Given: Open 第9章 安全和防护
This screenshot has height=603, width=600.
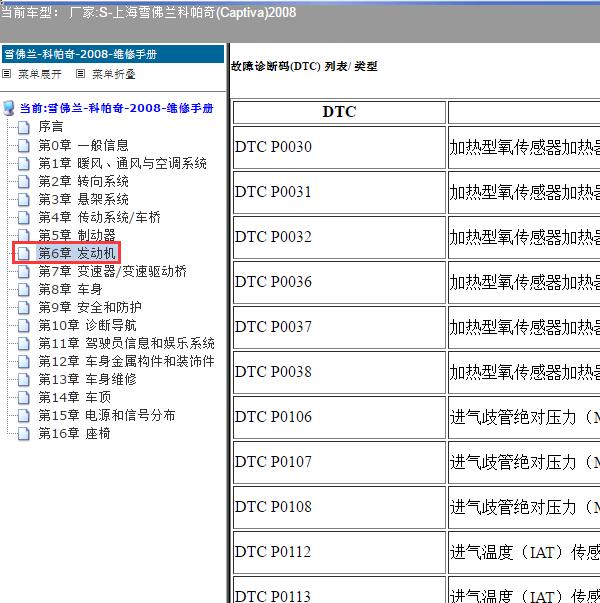Looking at the screenshot, I should (x=90, y=307).
